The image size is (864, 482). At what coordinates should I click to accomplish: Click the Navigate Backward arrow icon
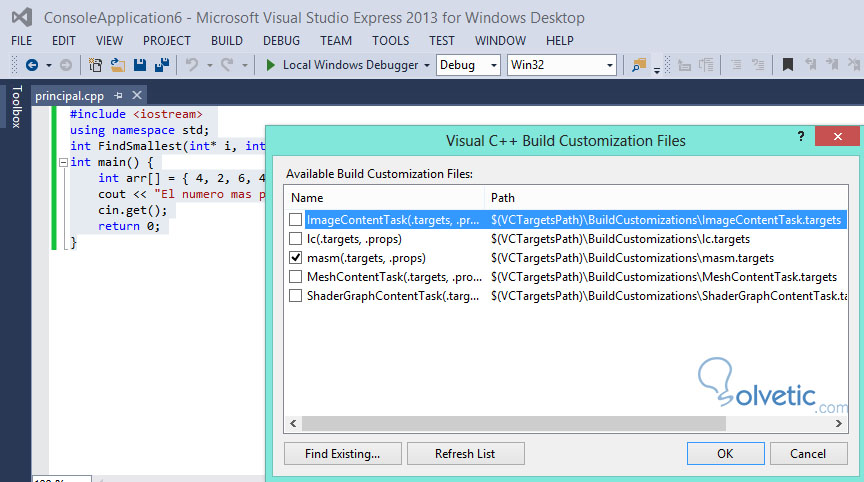point(32,65)
